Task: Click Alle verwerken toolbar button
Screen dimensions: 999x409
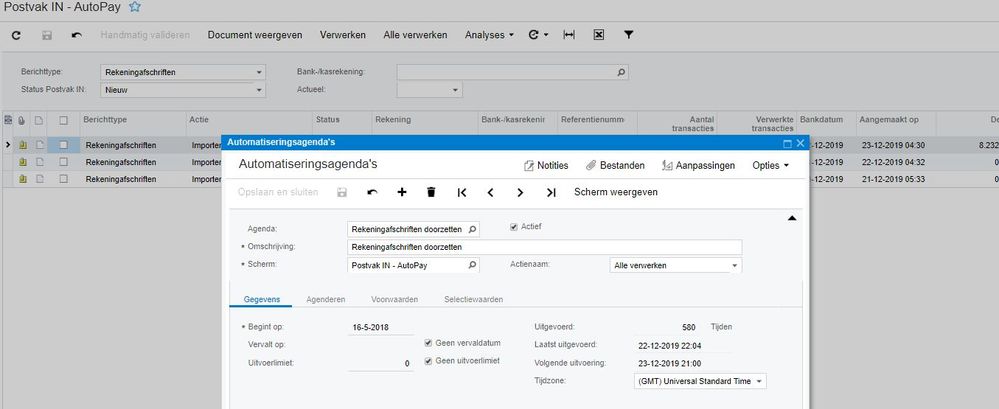Action: pos(415,35)
